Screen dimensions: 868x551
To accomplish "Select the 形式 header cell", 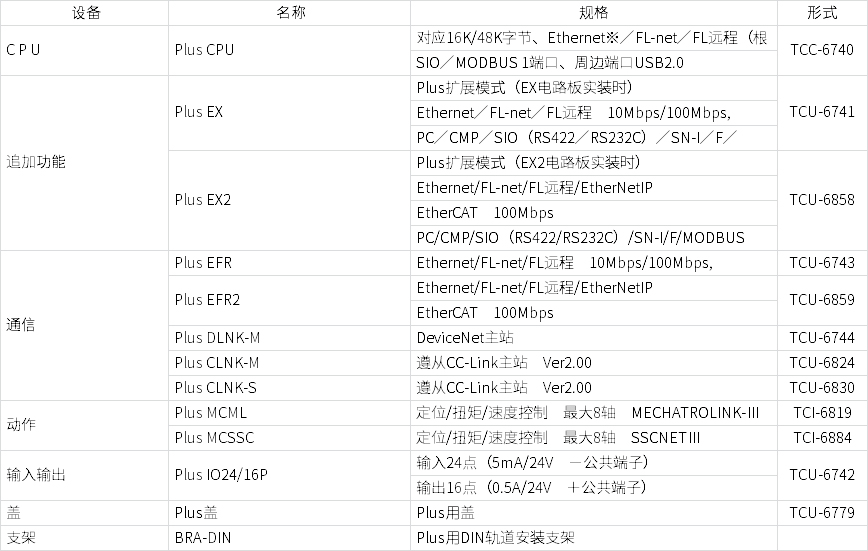I will coord(821,13).
